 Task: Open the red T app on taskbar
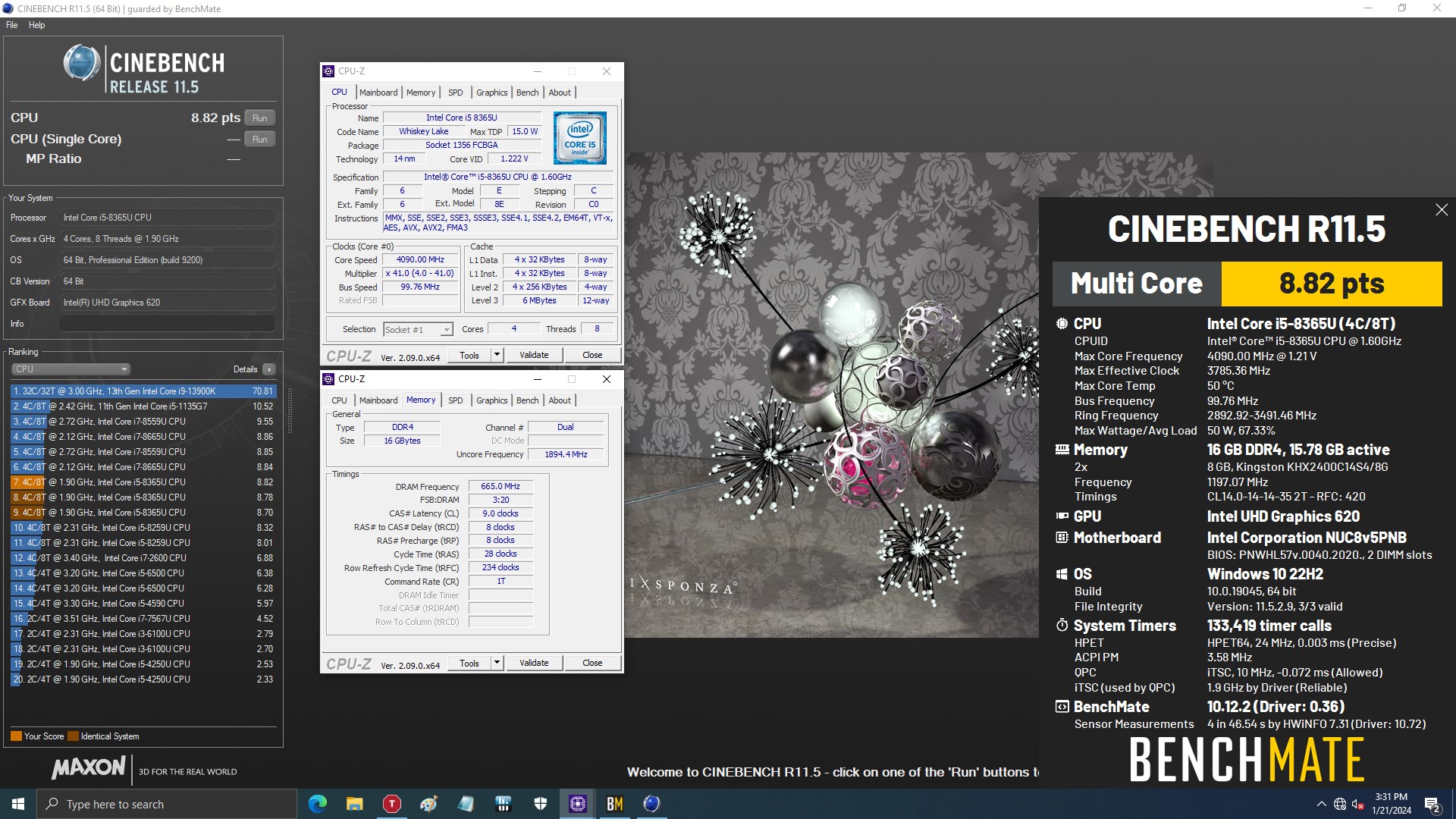tap(391, 804)
